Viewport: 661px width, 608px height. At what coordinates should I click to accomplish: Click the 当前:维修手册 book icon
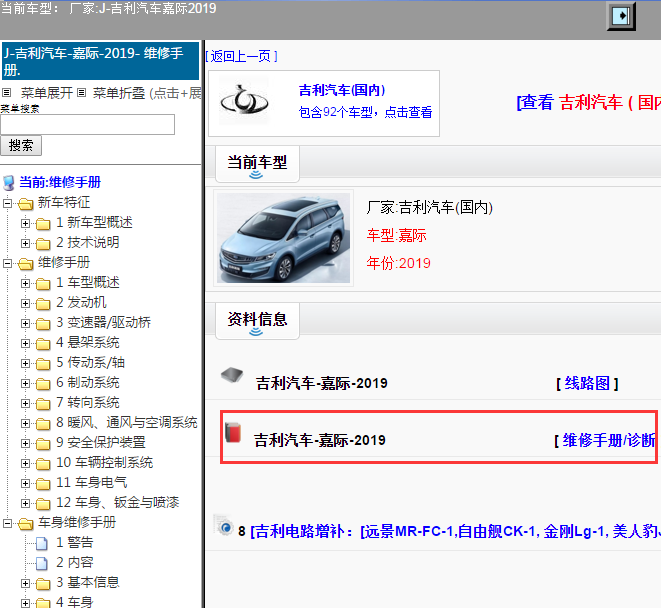[8, 183]
